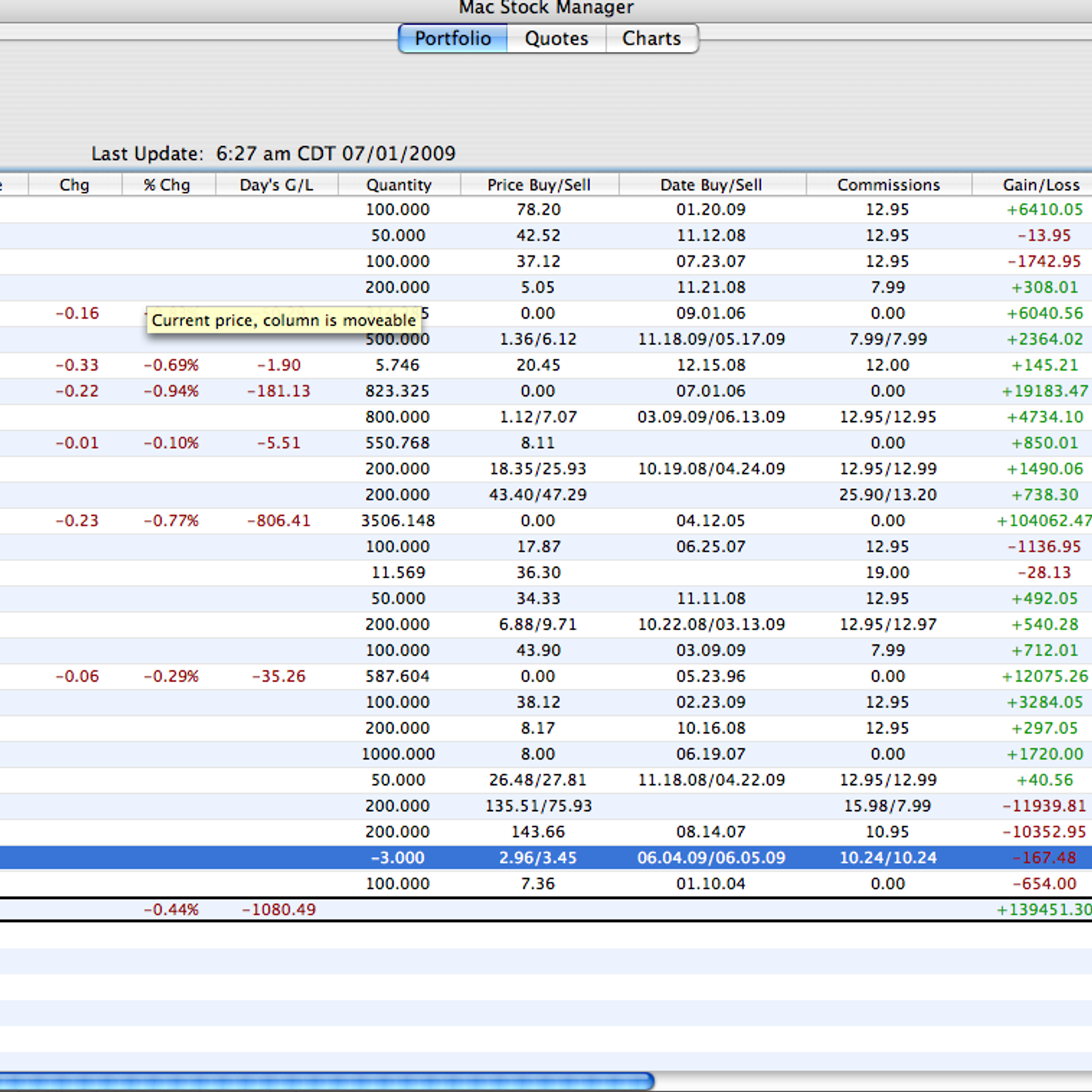Click the price cell 143.66
This screenshot has width=1092, height=1092.
click(x=538, y=832)
